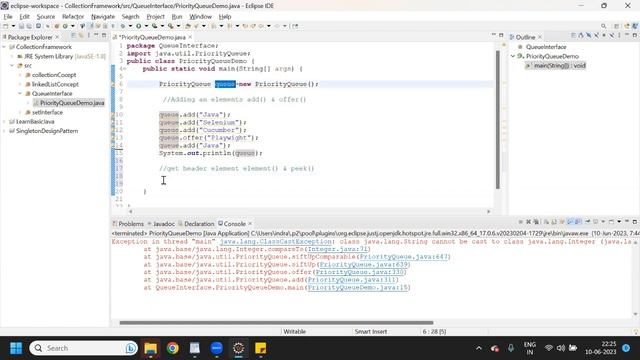Toggle Sort in Outline toolbar
This screenshot has height=360, width=640.
[x=581, y=36]
